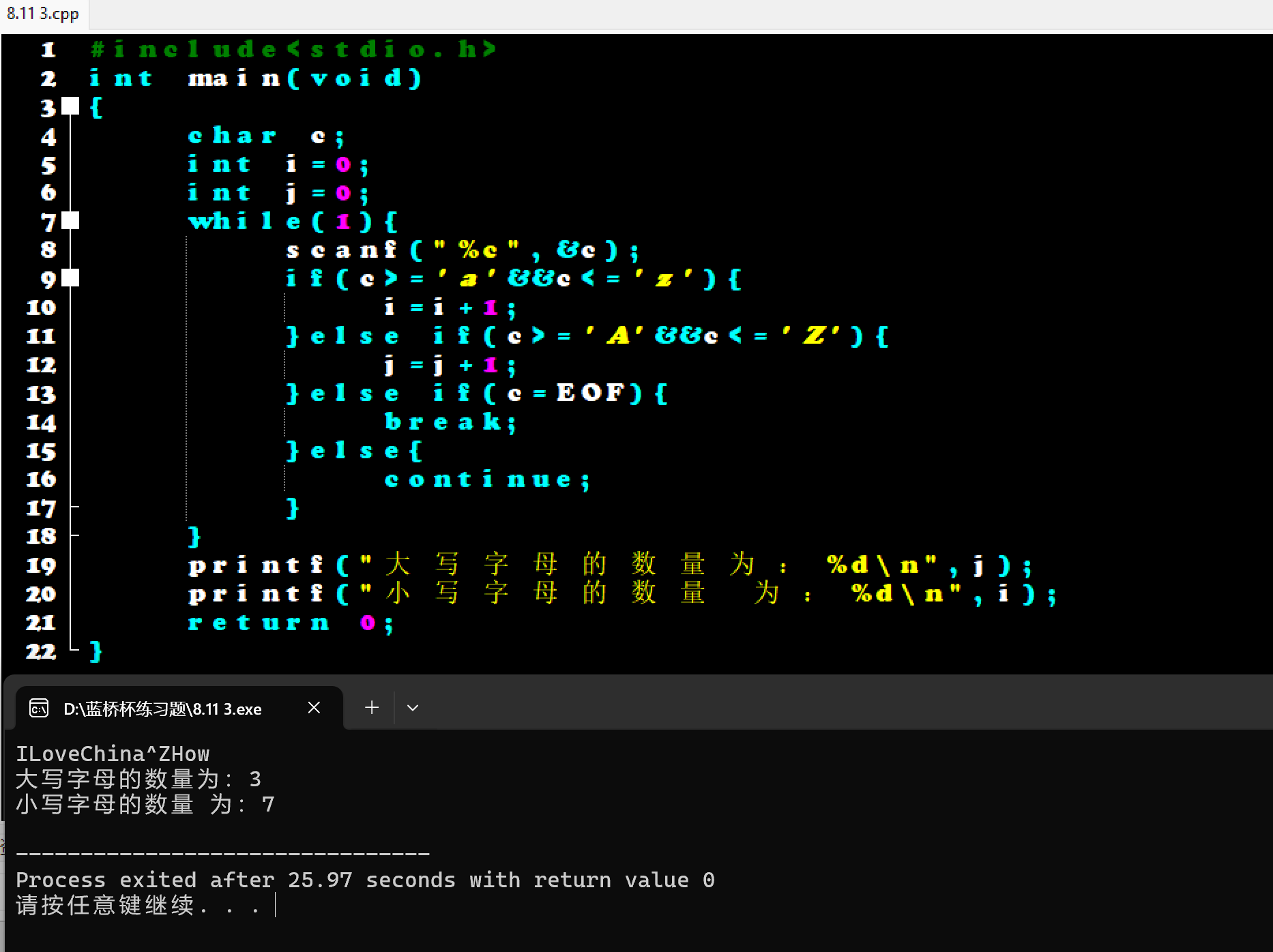Select the 8.11 3.cpp editor tab
Image resolution: width=1273 pixels, height=952 pixels.
[x=43, y=14]
